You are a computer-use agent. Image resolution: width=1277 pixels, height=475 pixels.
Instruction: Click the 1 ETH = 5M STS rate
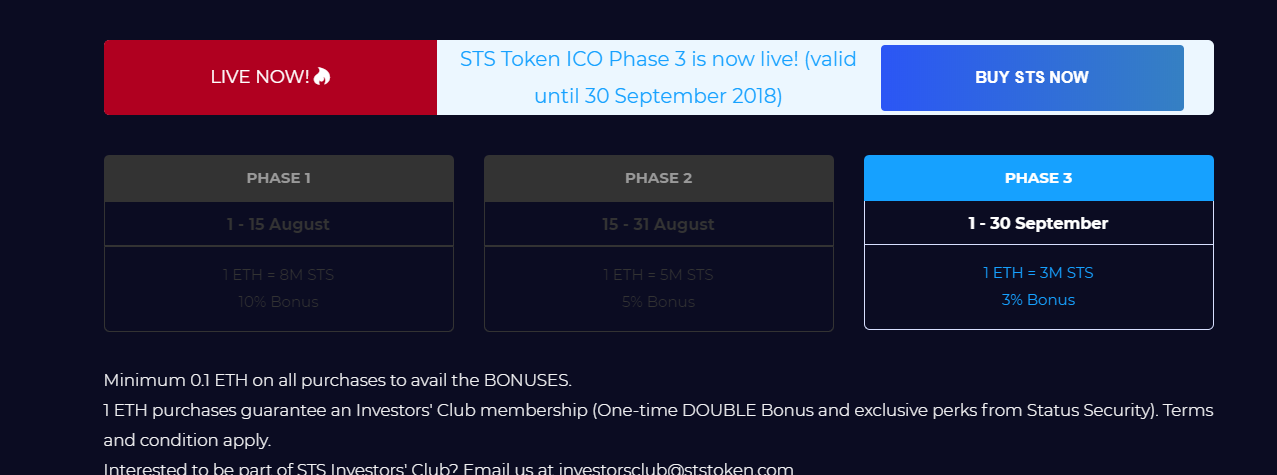pos(659,274)
